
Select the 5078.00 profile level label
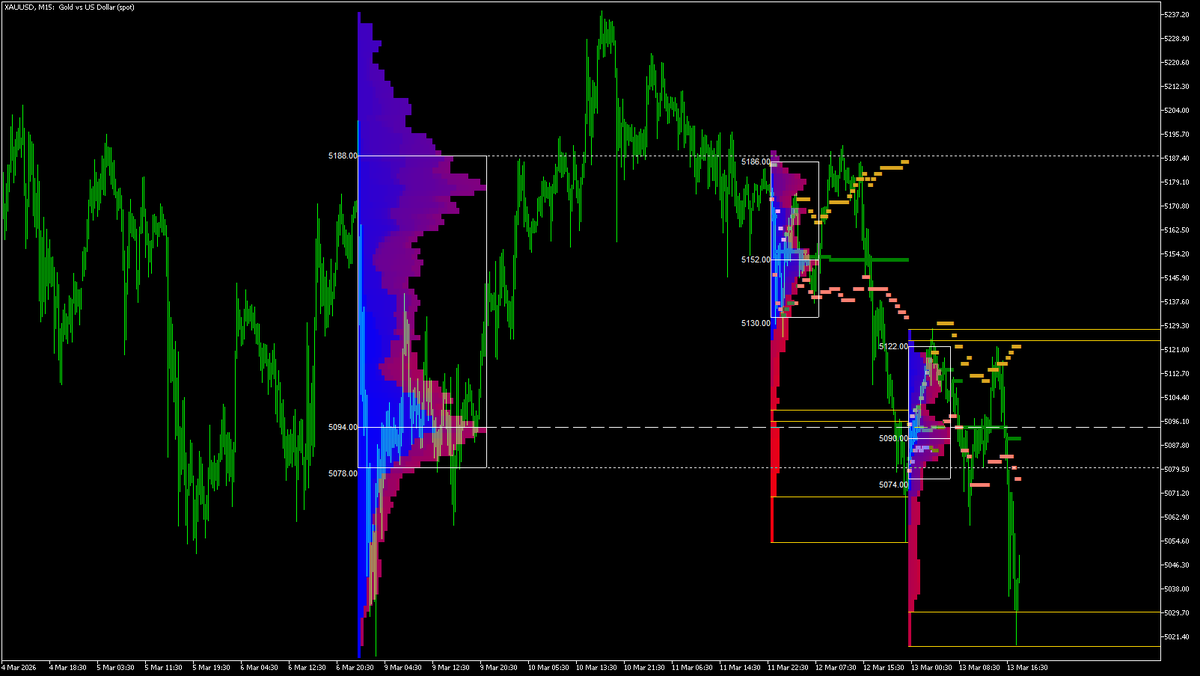tap(342, 473)
